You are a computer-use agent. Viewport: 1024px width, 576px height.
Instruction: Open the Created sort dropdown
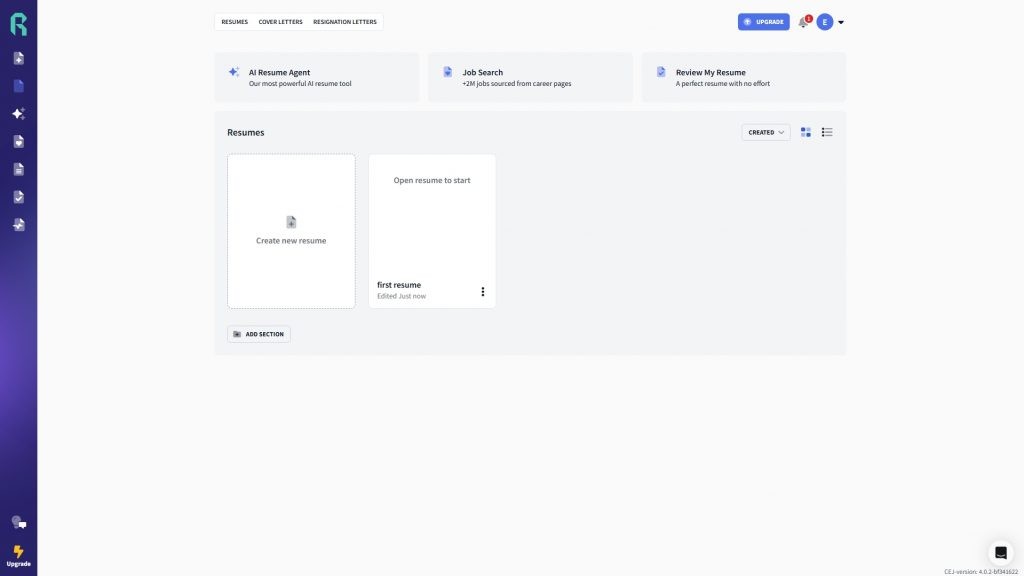click(x=766, y=132)
